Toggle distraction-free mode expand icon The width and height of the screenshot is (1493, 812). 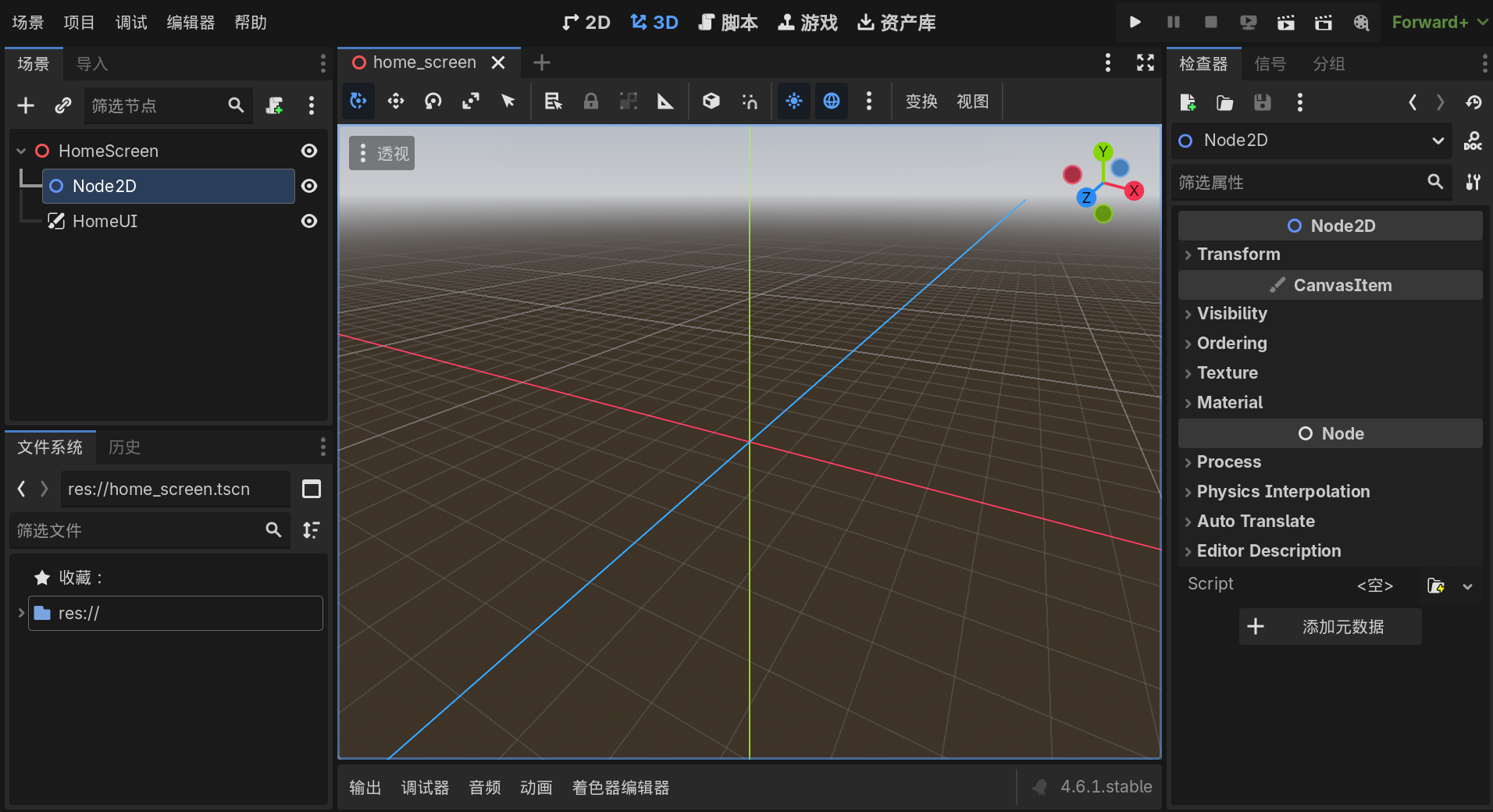[x=1146, y=62]
